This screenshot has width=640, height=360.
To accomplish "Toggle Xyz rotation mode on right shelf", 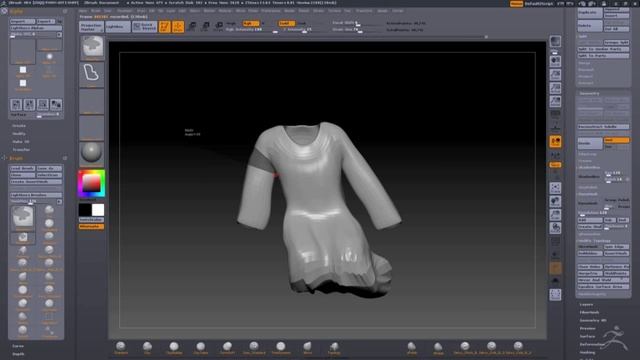I will [x=555, y=164].
